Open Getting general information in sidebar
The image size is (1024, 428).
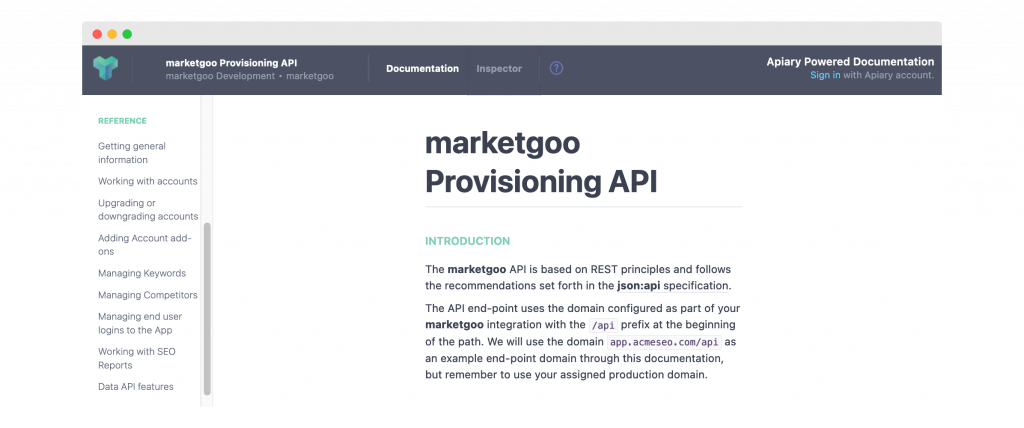[132, 153]
